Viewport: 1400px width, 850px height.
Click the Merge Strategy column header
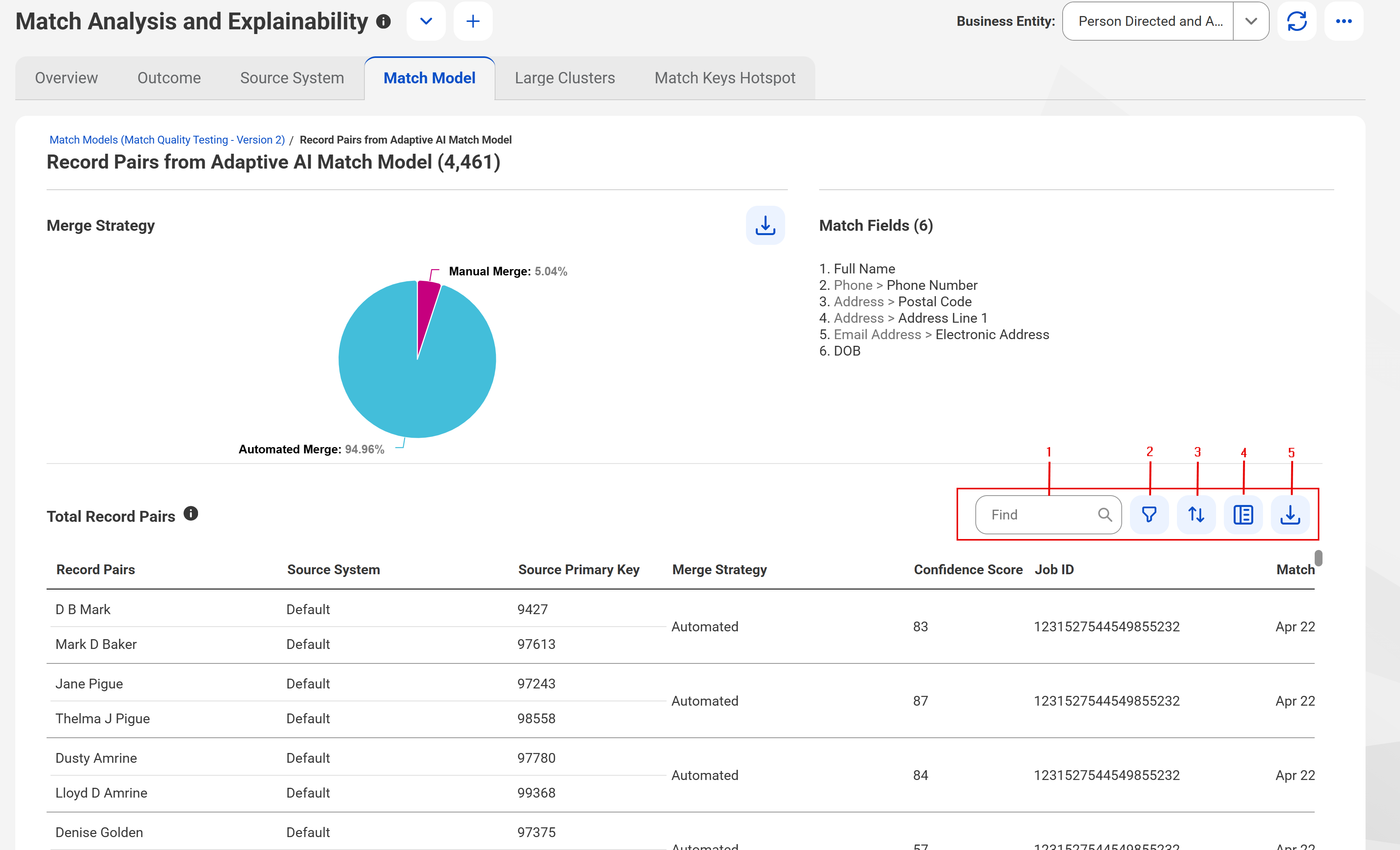coord(719,570)
